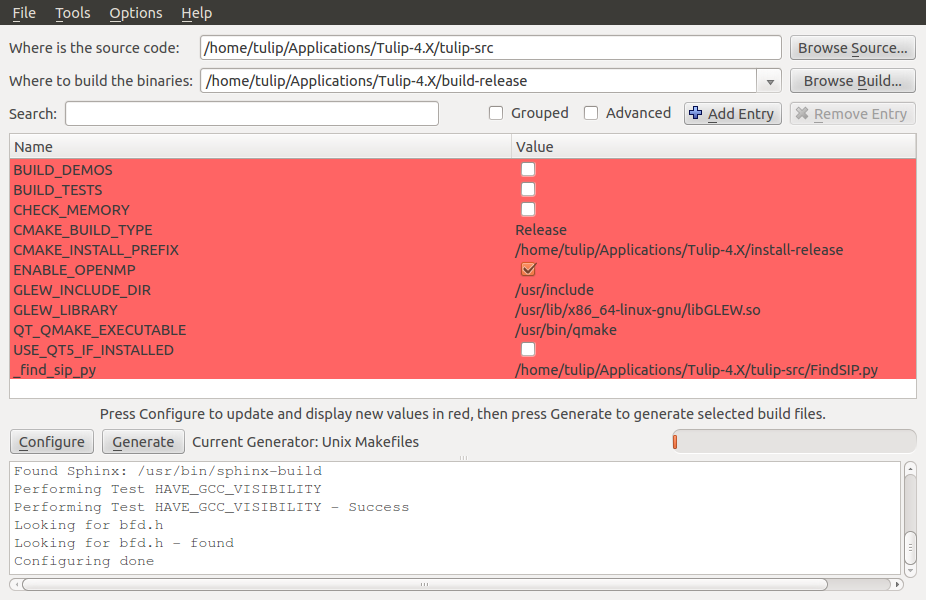The image size is (926, 600).
Task: Click the Browse Build button
Action: 853,81
